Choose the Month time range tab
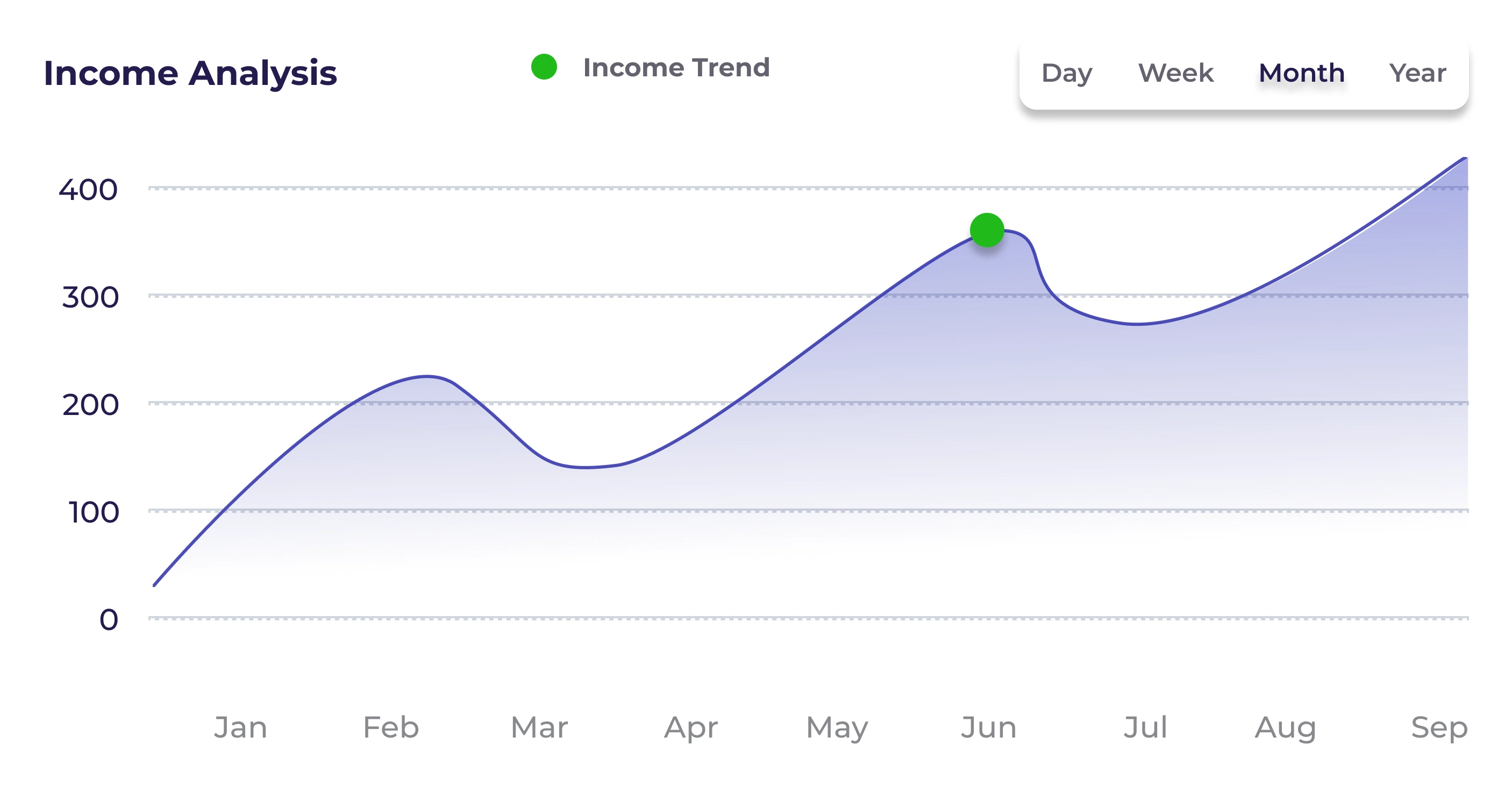The width and height of the screenshot is (1512, 787). pos(1301,73)
